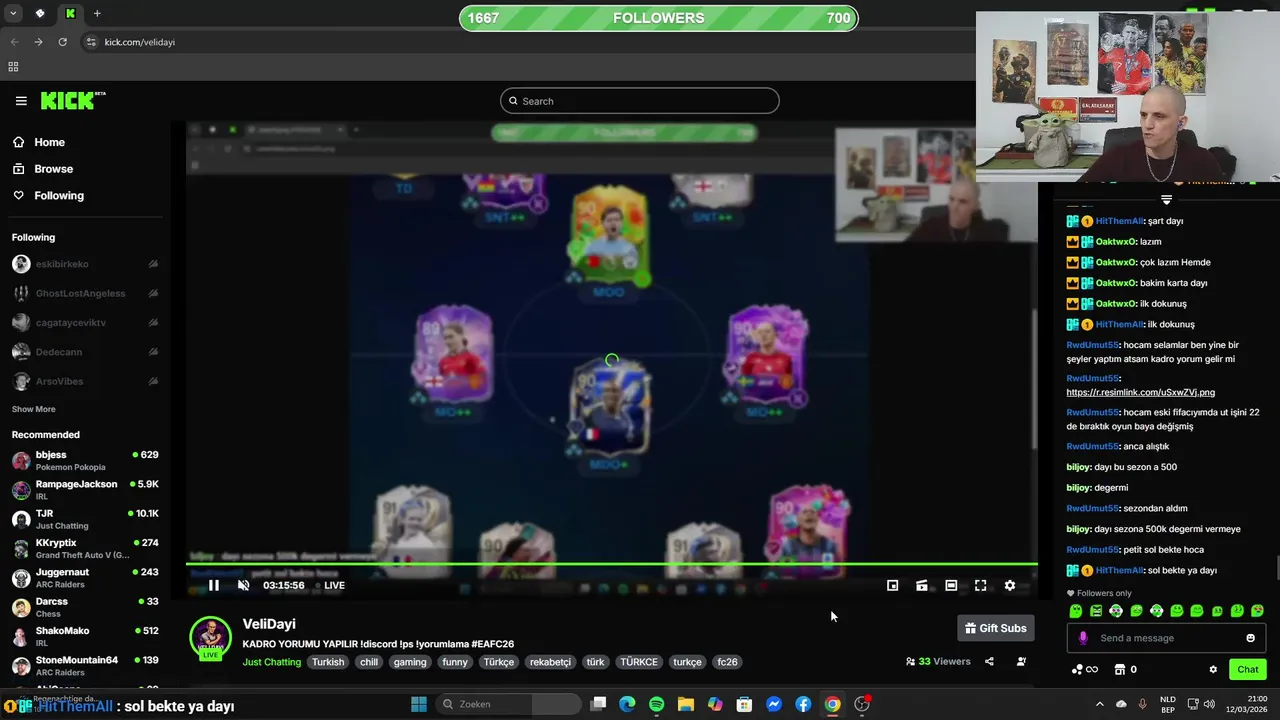This screenshot has height=720, width=1280.
Task: Enable mini player mode
Action: [x=893, y=586]
